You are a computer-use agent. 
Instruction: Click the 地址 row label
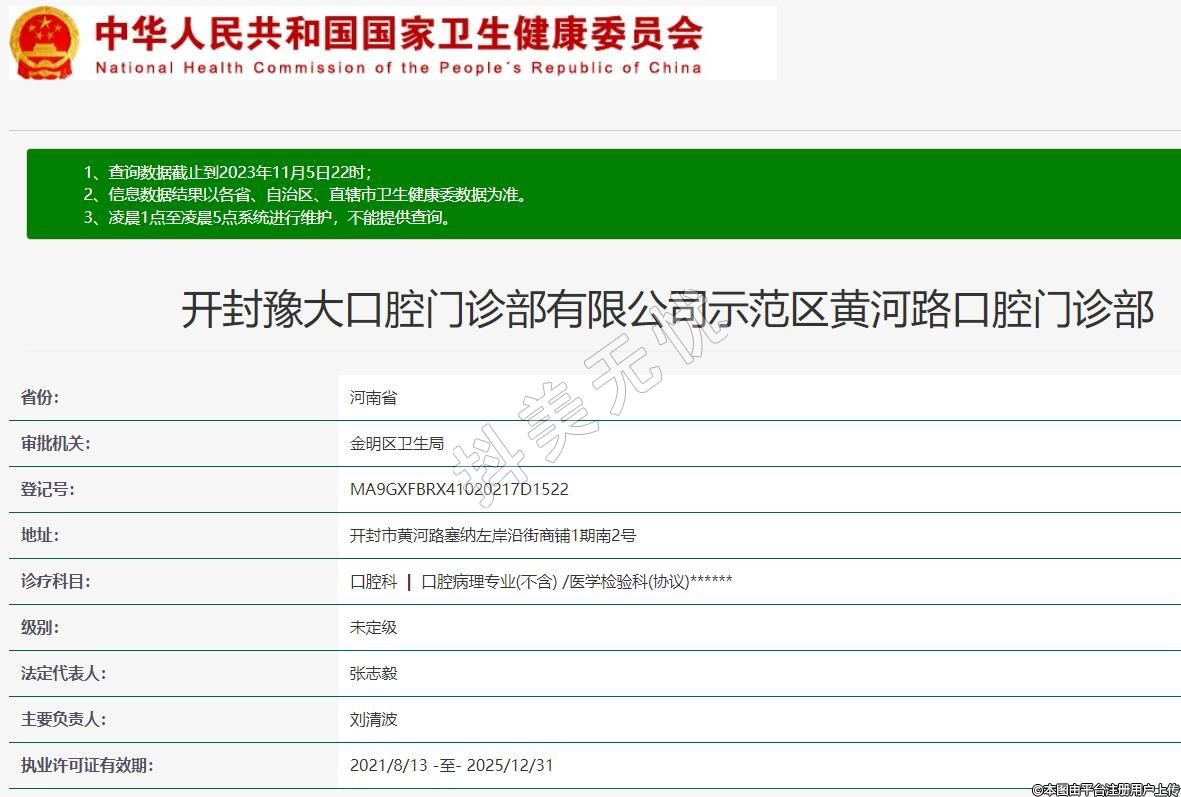[40, 535]
